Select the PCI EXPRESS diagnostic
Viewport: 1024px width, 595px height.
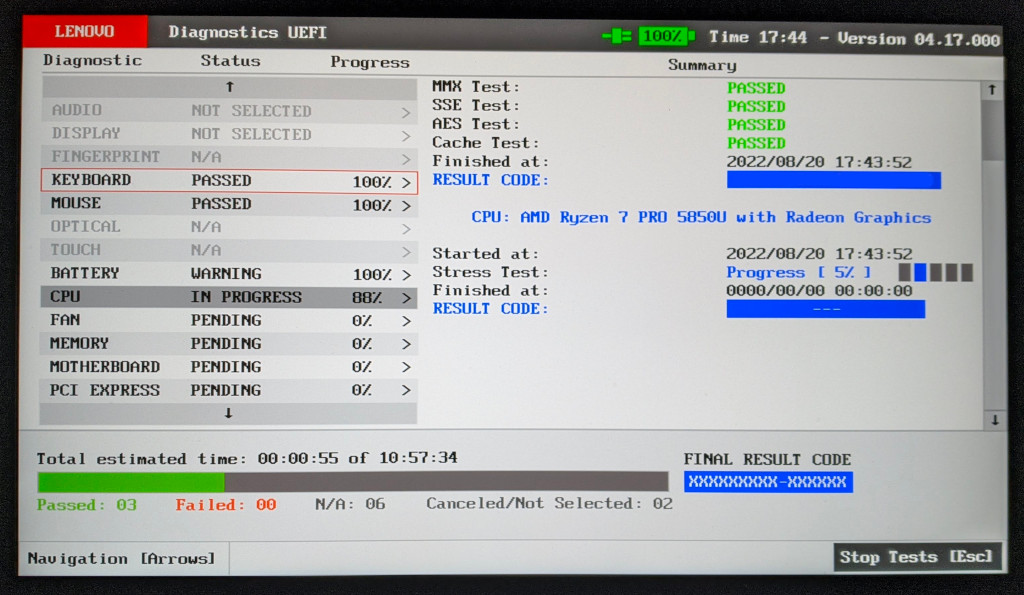[x=229, y=390]
